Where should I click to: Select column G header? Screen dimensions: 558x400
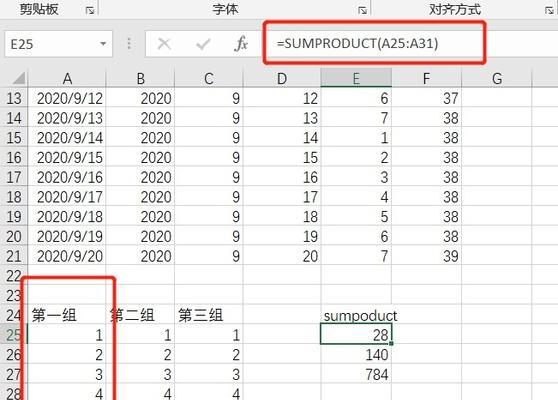497,78
